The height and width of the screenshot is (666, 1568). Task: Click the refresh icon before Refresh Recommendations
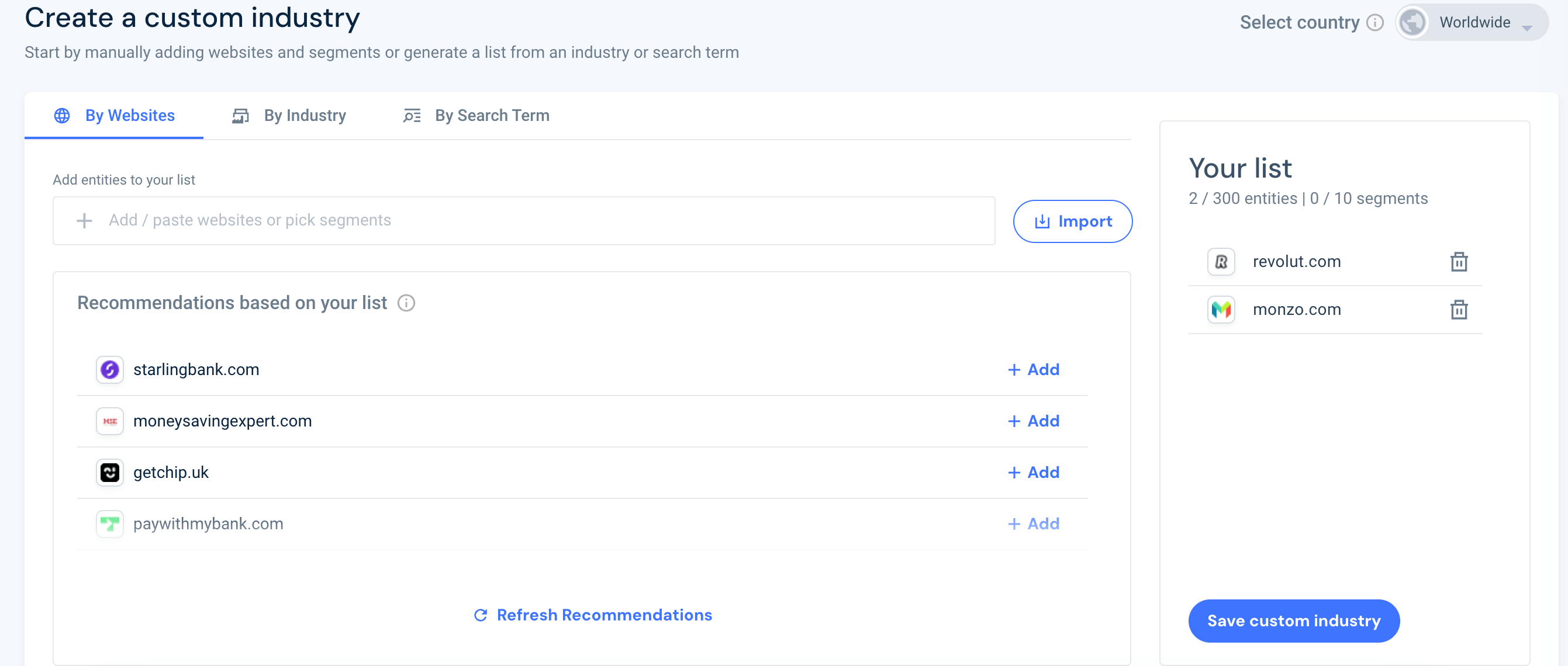480,615
